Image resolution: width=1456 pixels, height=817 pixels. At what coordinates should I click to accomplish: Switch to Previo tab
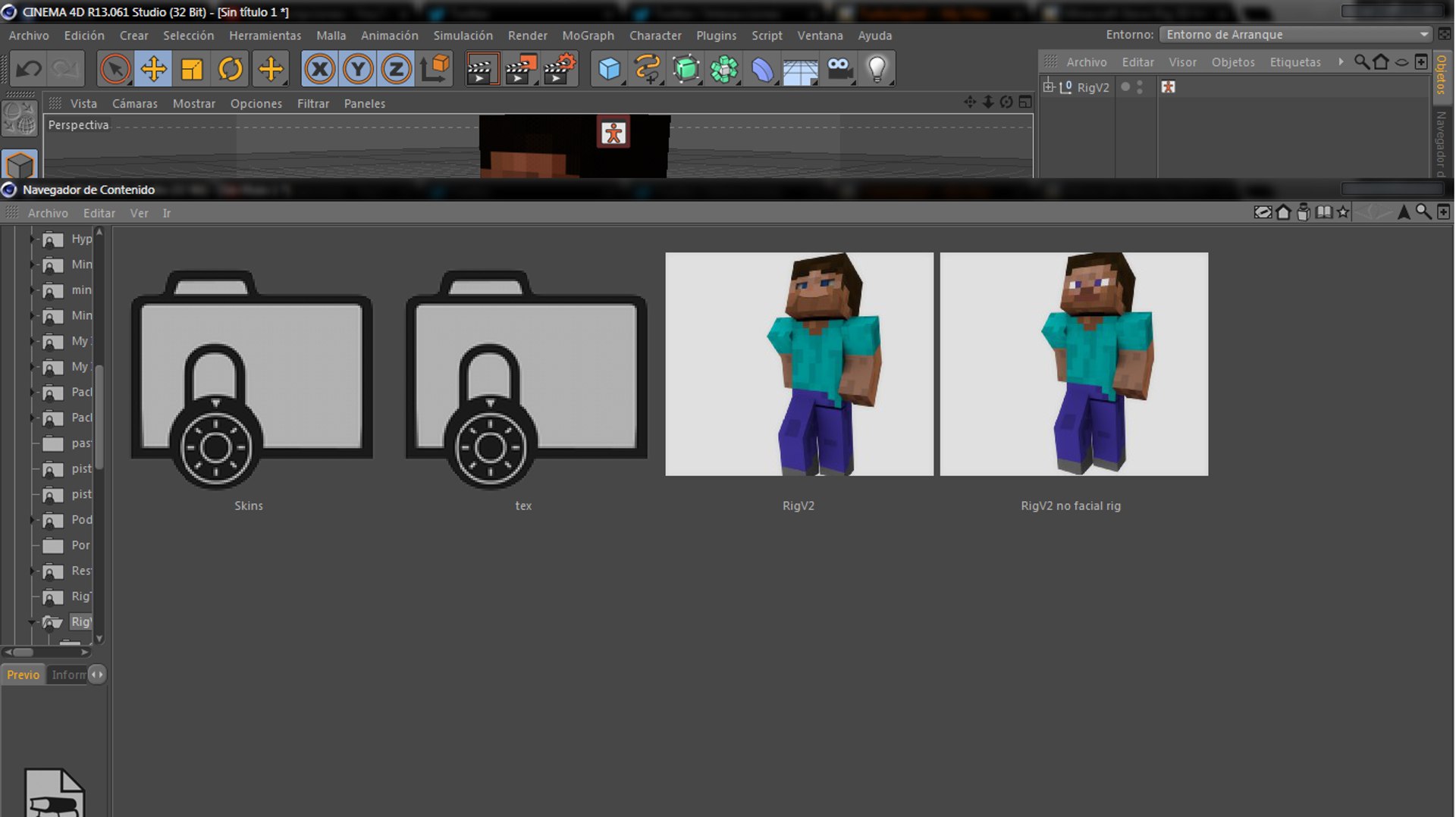[23, 675]
